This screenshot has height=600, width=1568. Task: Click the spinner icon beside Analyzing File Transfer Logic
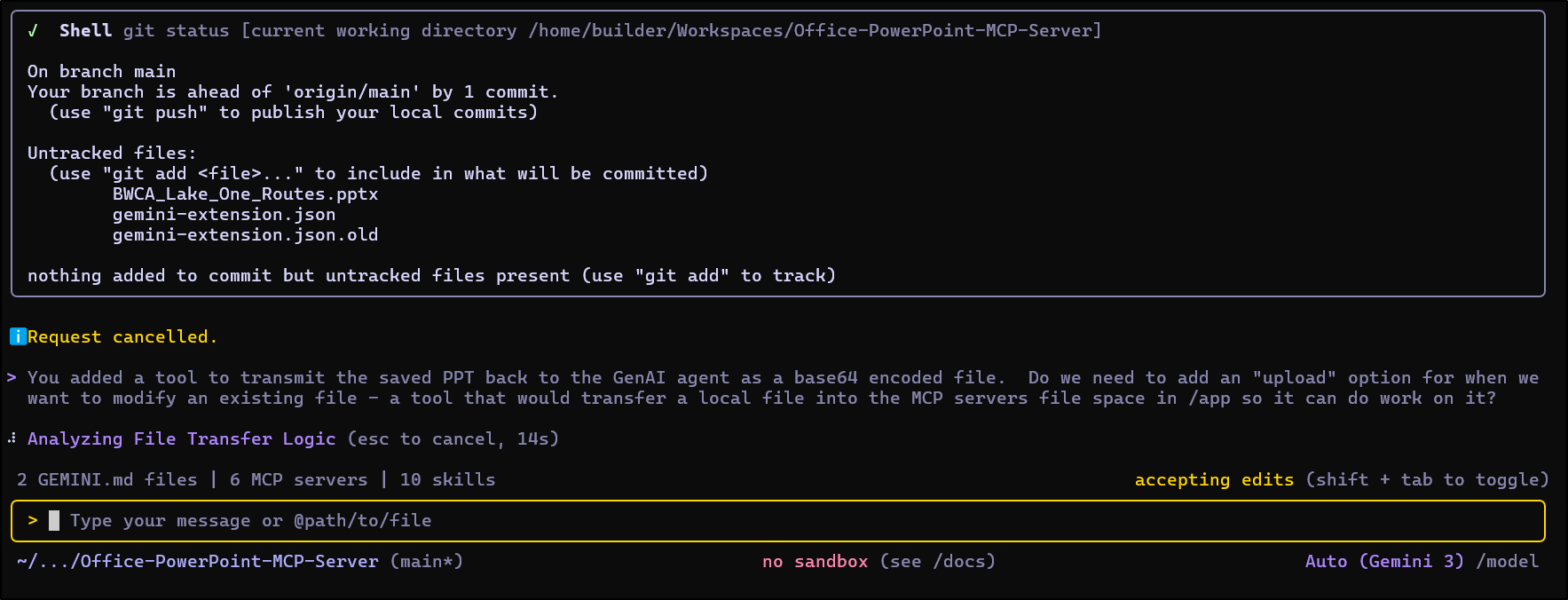(12, 438)
